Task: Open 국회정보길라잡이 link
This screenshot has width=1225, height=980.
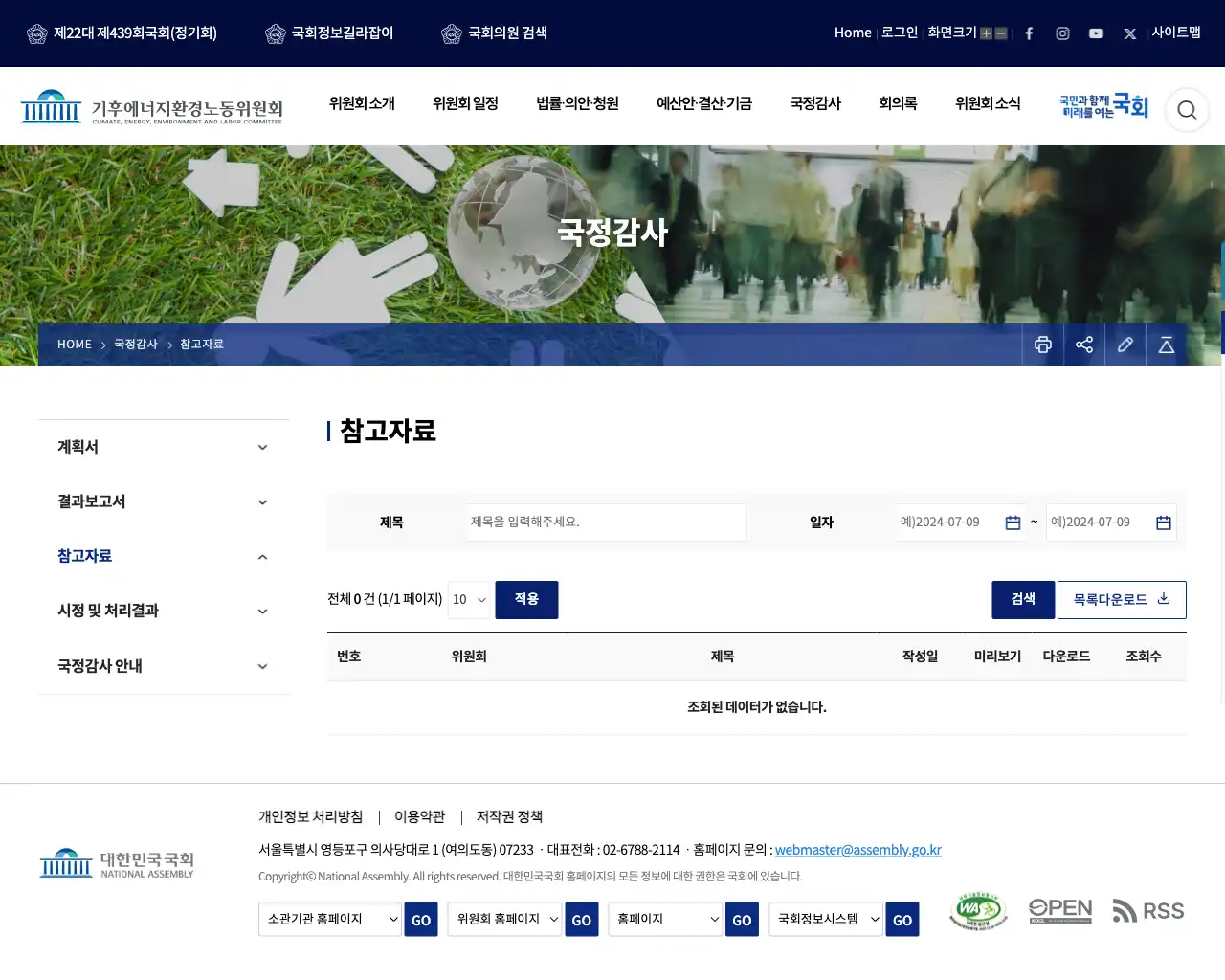Action: (x=329, y=33)
